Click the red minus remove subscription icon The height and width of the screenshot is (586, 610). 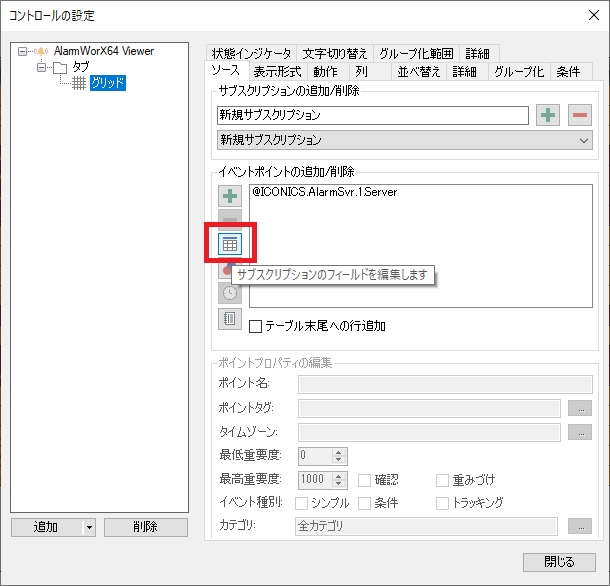(580, 115)
